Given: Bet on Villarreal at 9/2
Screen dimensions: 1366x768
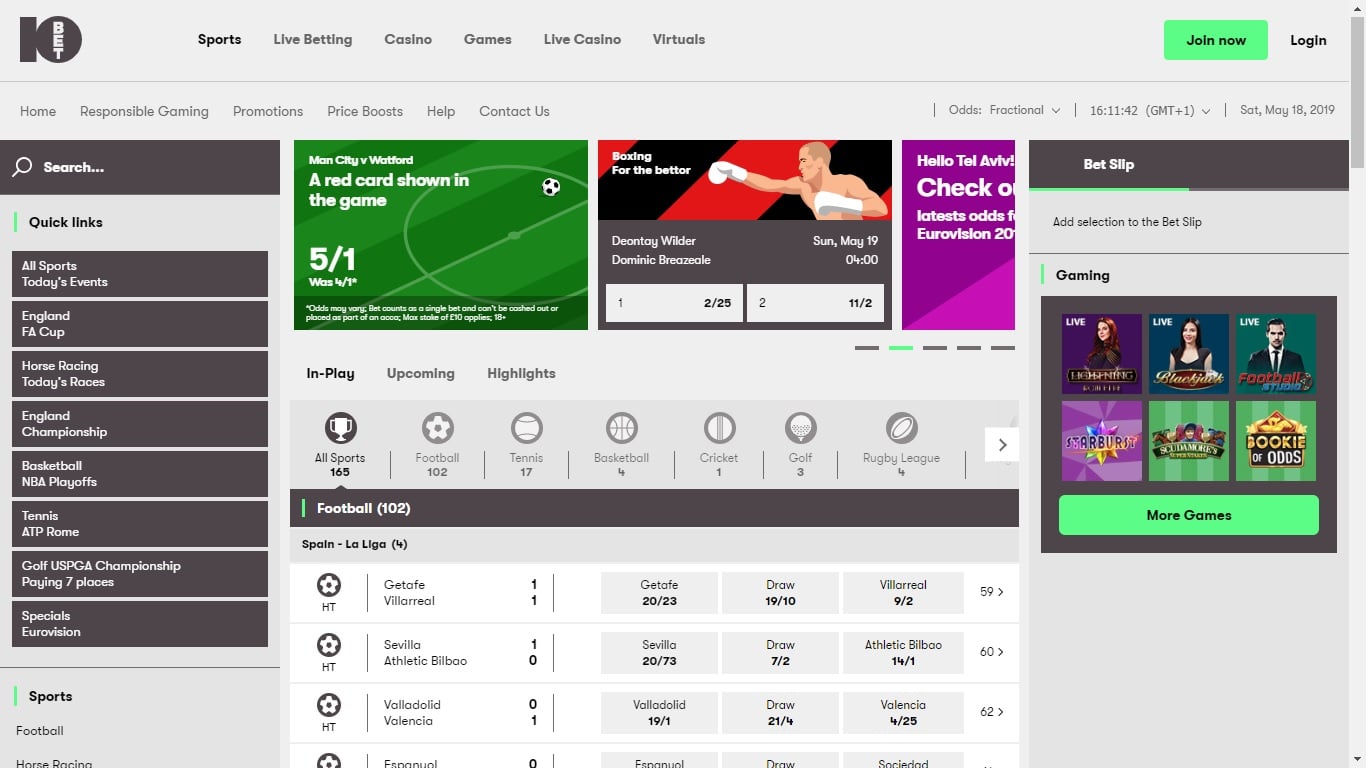Looking at the screenshot, I should point(903,593).
